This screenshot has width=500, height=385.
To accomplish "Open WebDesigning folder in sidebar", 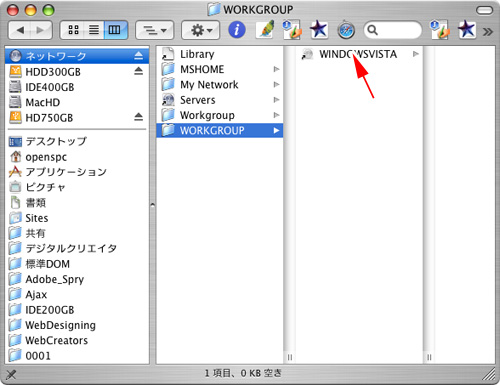I will (77, 325).
